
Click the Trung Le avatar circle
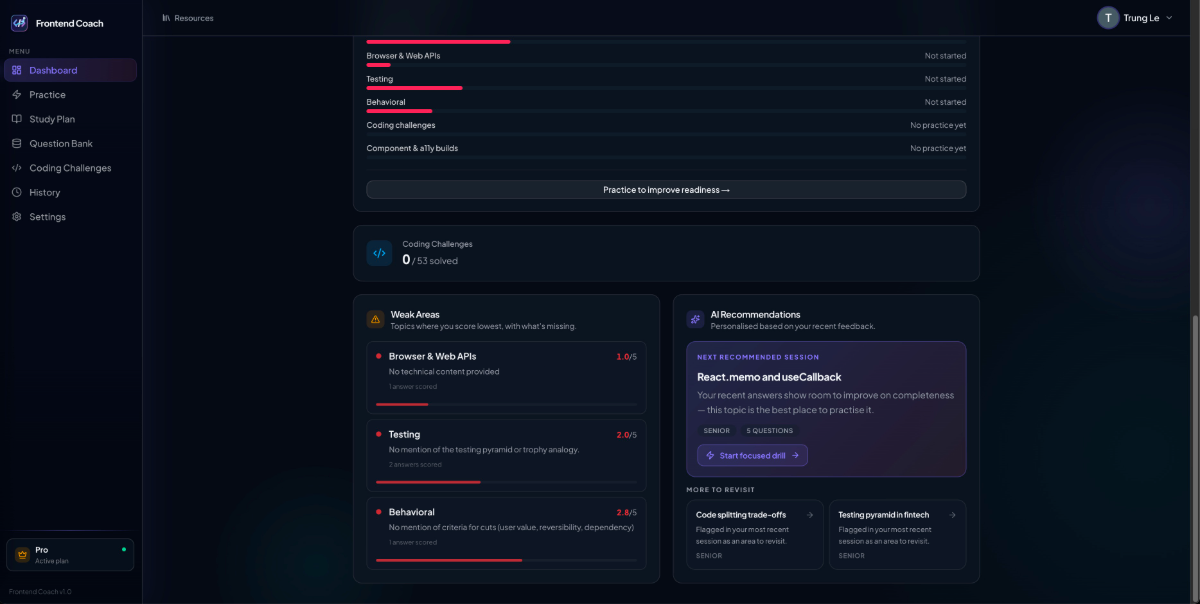tap(1108, 18)
